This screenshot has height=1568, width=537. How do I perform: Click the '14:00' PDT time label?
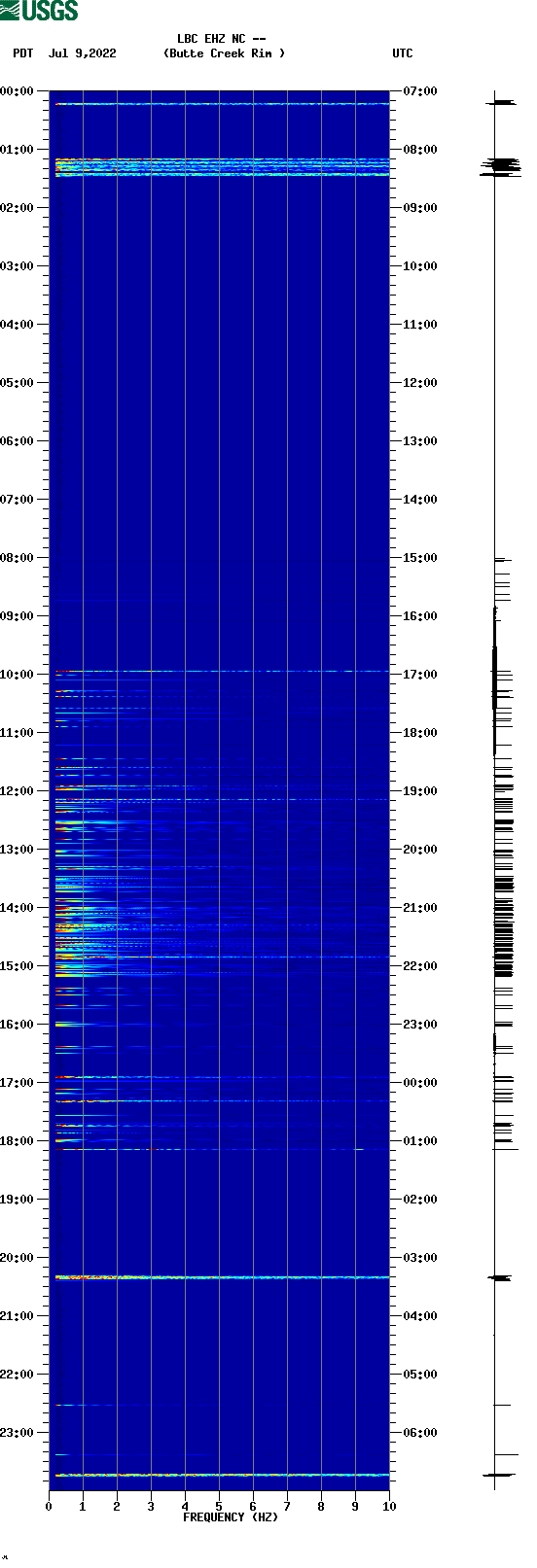point(18,908)
